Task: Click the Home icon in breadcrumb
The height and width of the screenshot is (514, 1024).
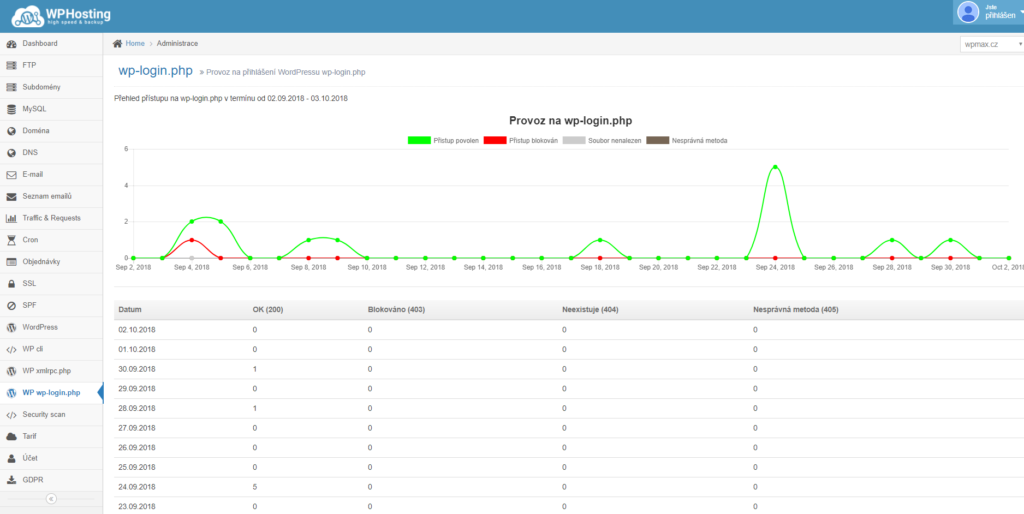Action: click(118, 44)
